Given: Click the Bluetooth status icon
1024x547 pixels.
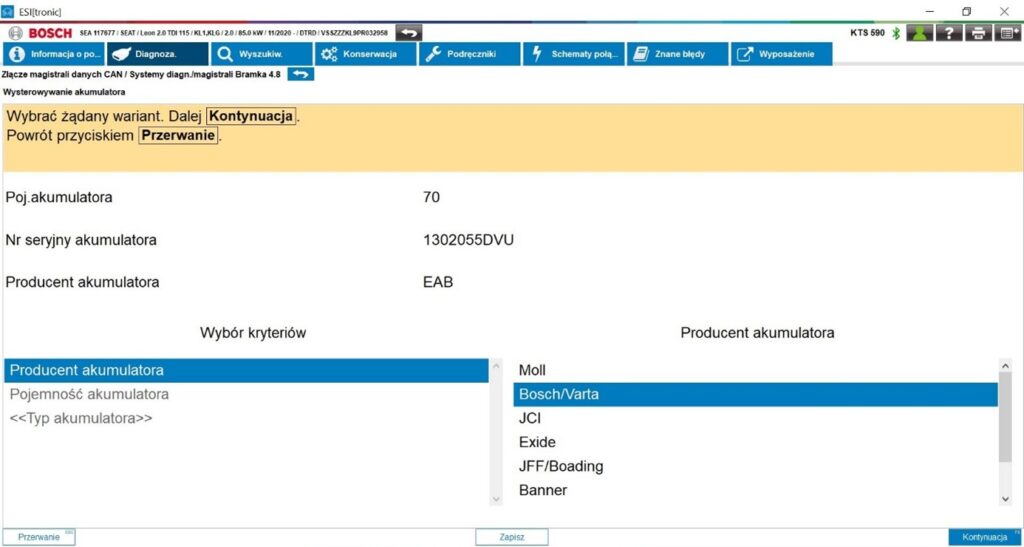Looking at the screenshot, I should coord(896,33).
